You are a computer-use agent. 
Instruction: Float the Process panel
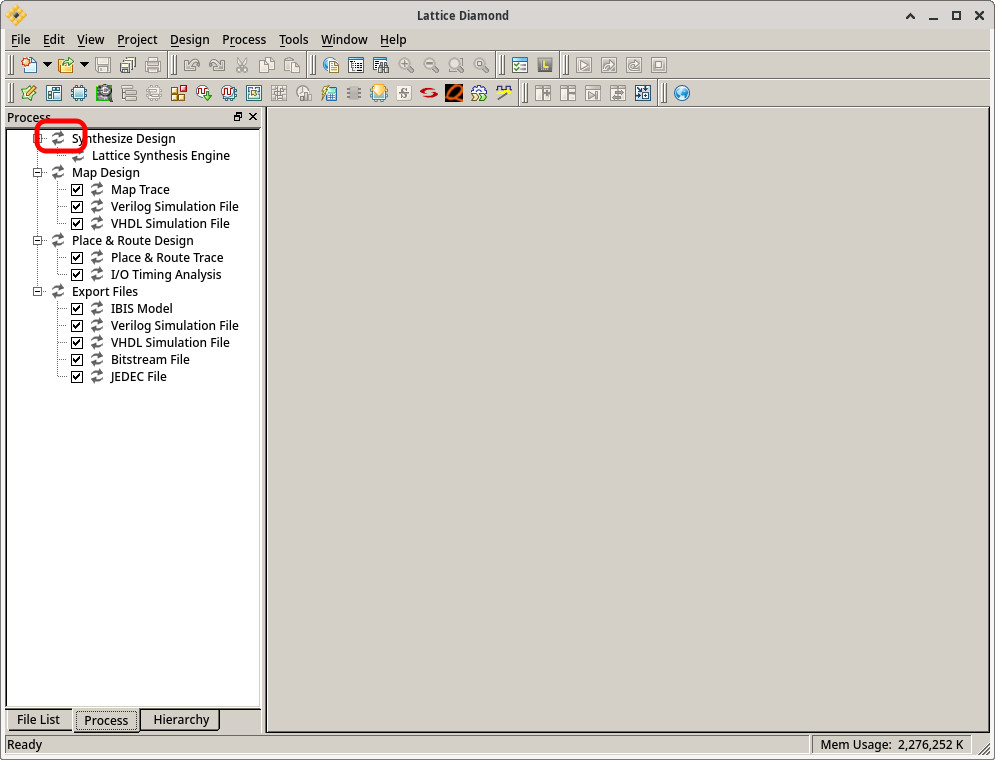(238, 117)
